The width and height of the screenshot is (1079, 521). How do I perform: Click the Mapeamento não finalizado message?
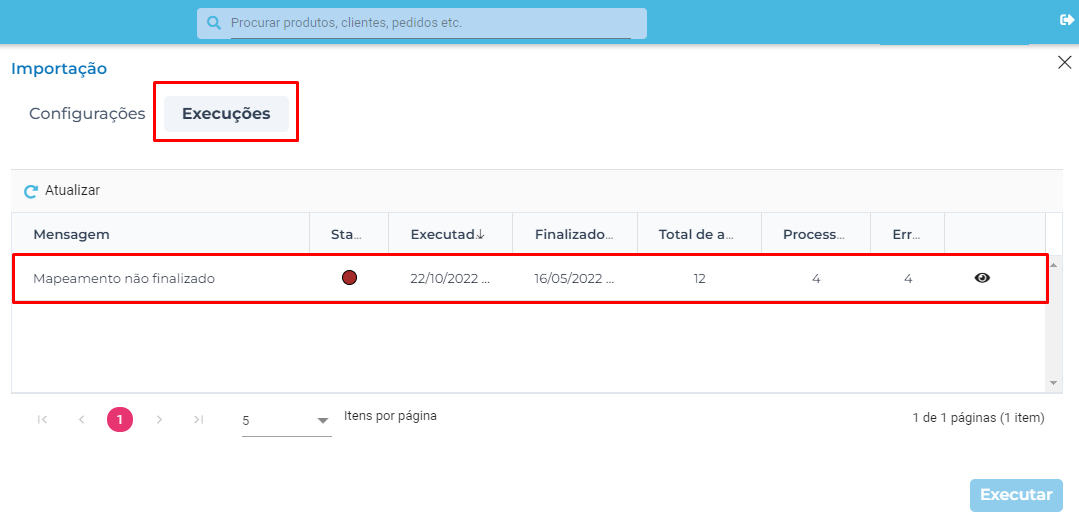tap(124, 279)
